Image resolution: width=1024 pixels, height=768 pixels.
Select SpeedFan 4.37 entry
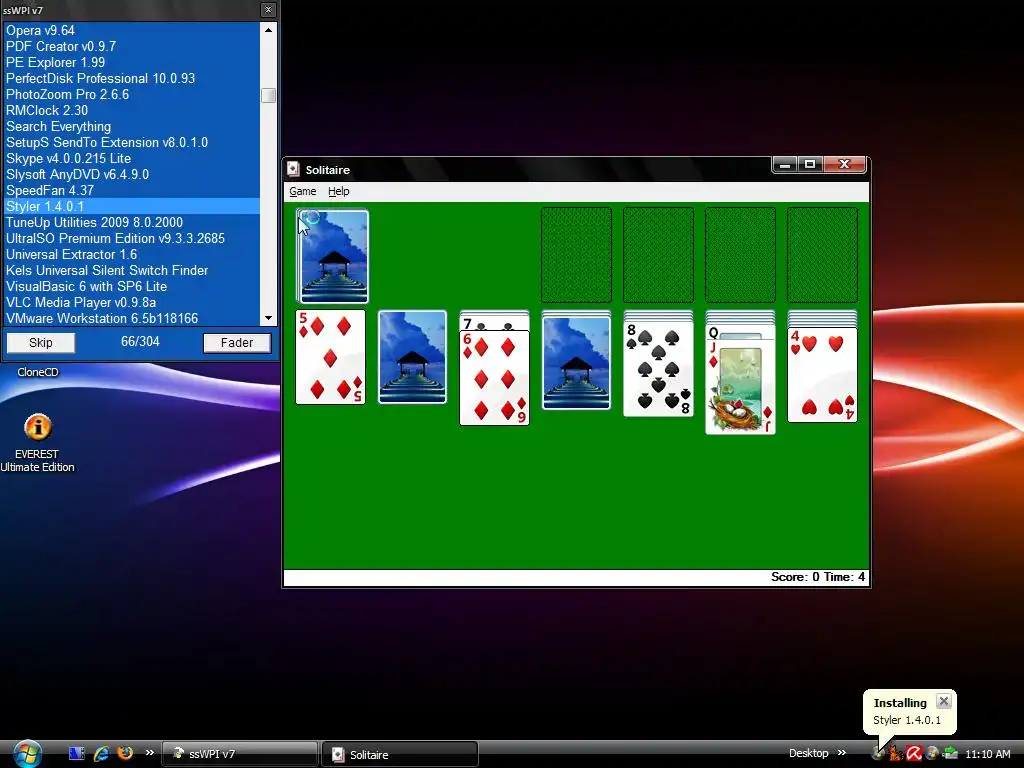[x=132, y=191]
